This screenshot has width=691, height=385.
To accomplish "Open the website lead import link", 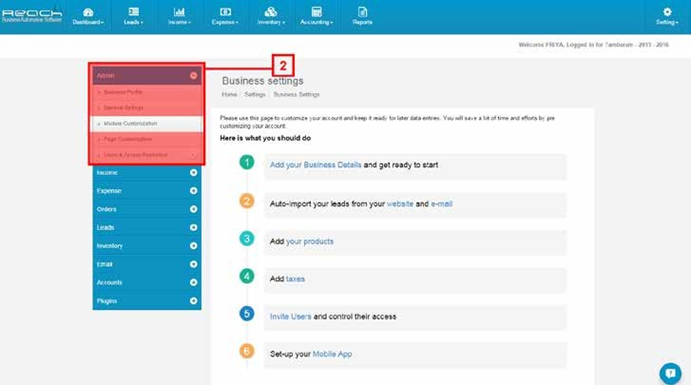I will click(400, 204).
